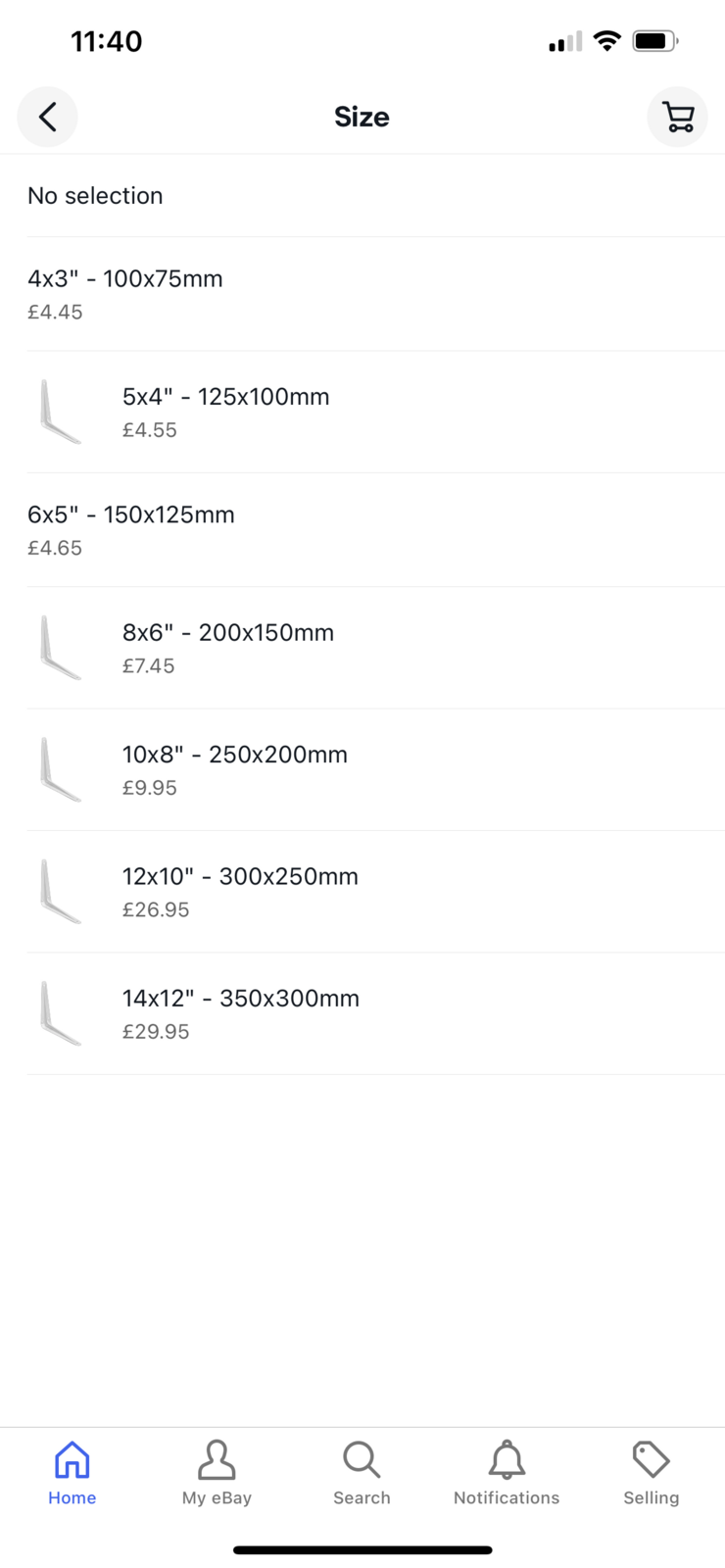
Task: Tap the 5x4" bracket thumbnail
Action: click(x=60, y=412)
